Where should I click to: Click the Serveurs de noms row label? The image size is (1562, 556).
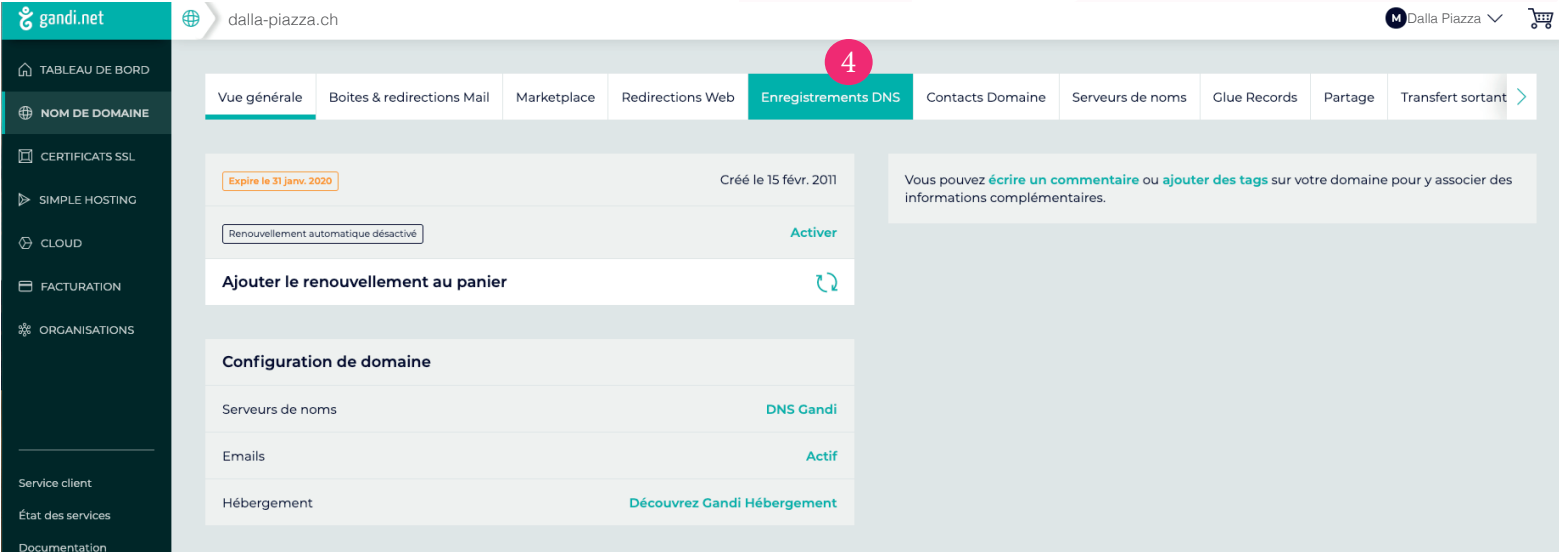[279, 409]
